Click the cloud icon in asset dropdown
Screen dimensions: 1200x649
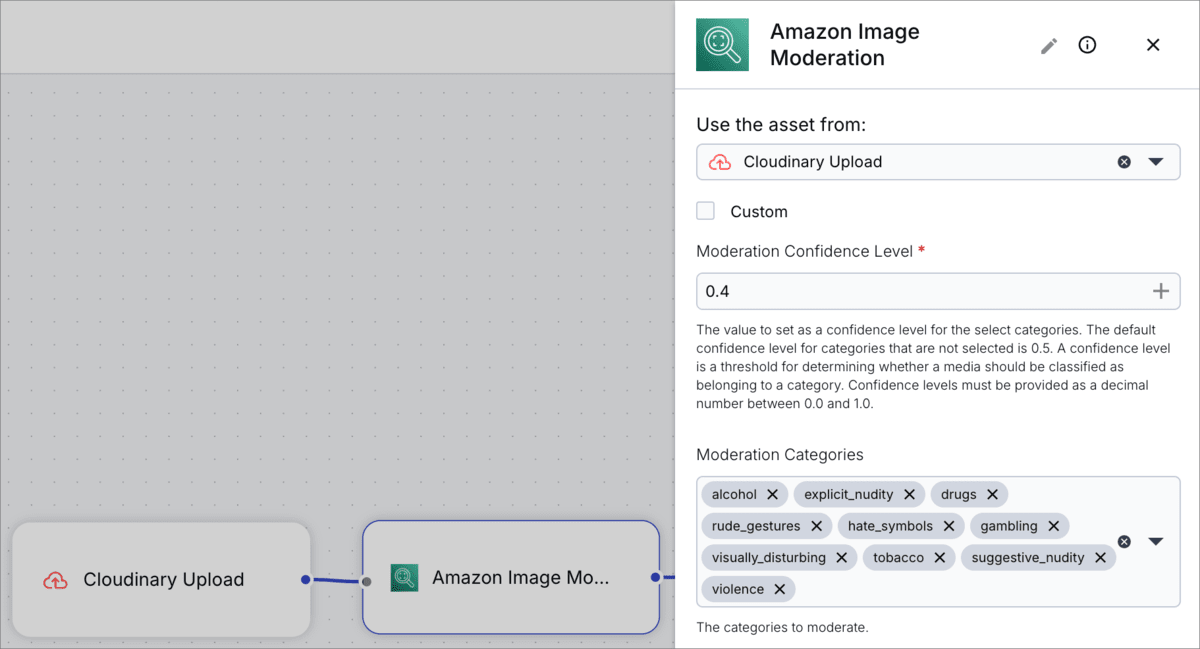719,162
